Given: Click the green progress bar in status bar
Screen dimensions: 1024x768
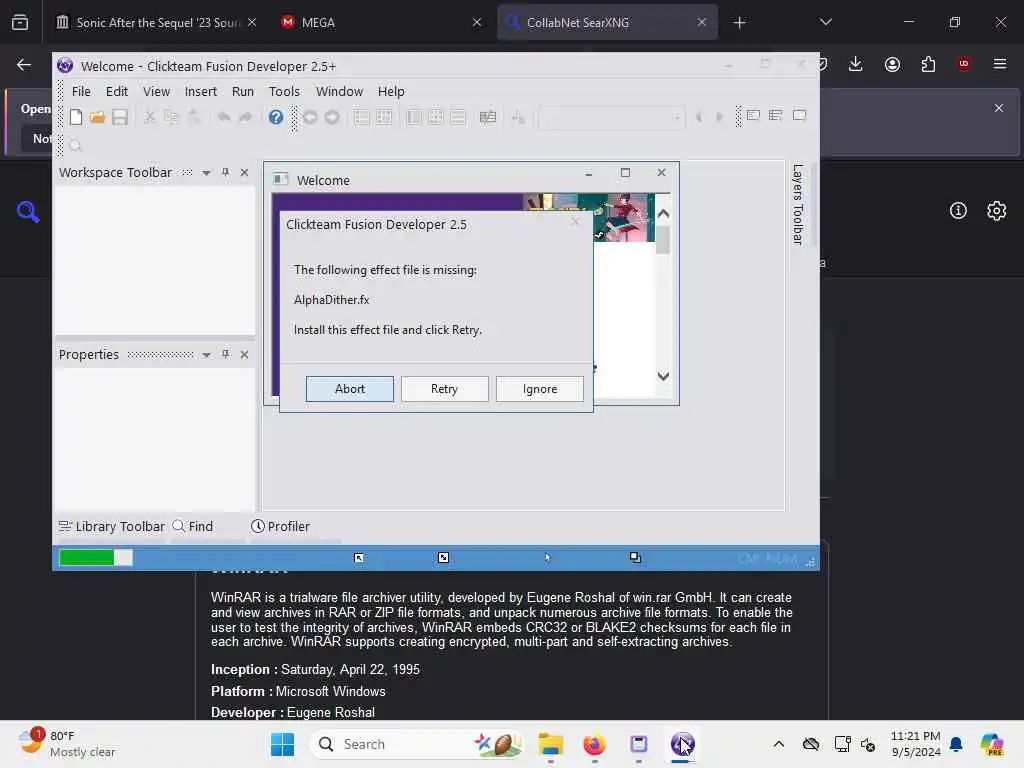Looking at the screenshot, I should pyautogui.click(x=96, y=557).
